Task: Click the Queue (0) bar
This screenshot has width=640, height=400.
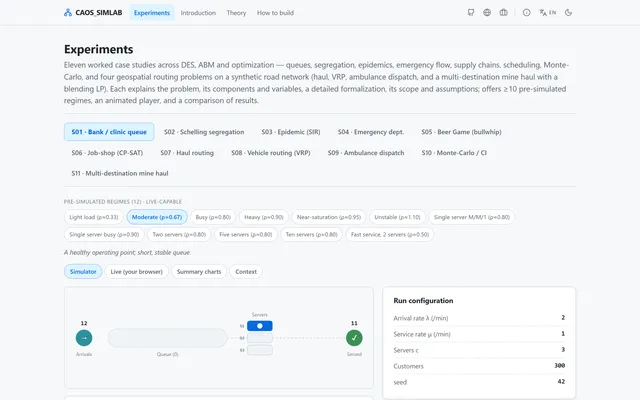Action: pos(167,338)
